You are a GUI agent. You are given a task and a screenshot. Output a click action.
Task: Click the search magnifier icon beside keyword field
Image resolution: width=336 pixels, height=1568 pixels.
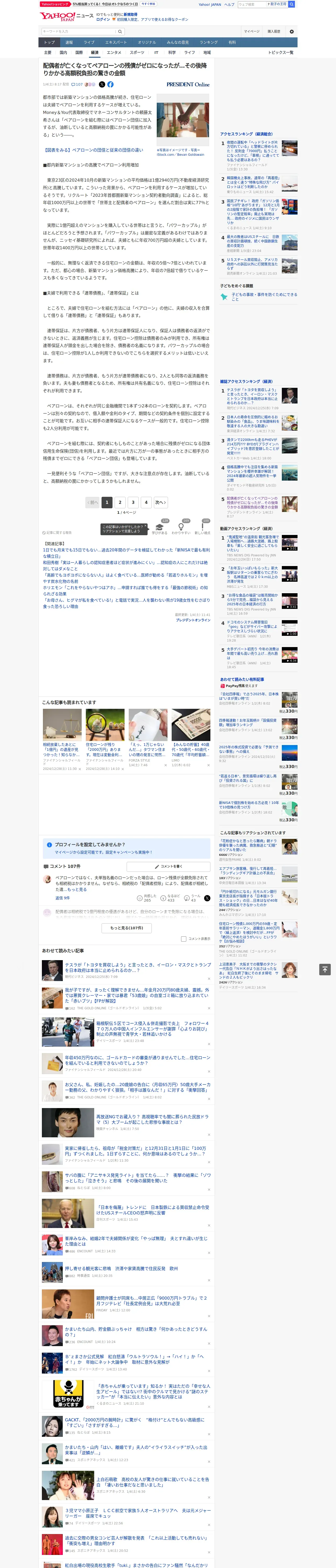(120, 31)
